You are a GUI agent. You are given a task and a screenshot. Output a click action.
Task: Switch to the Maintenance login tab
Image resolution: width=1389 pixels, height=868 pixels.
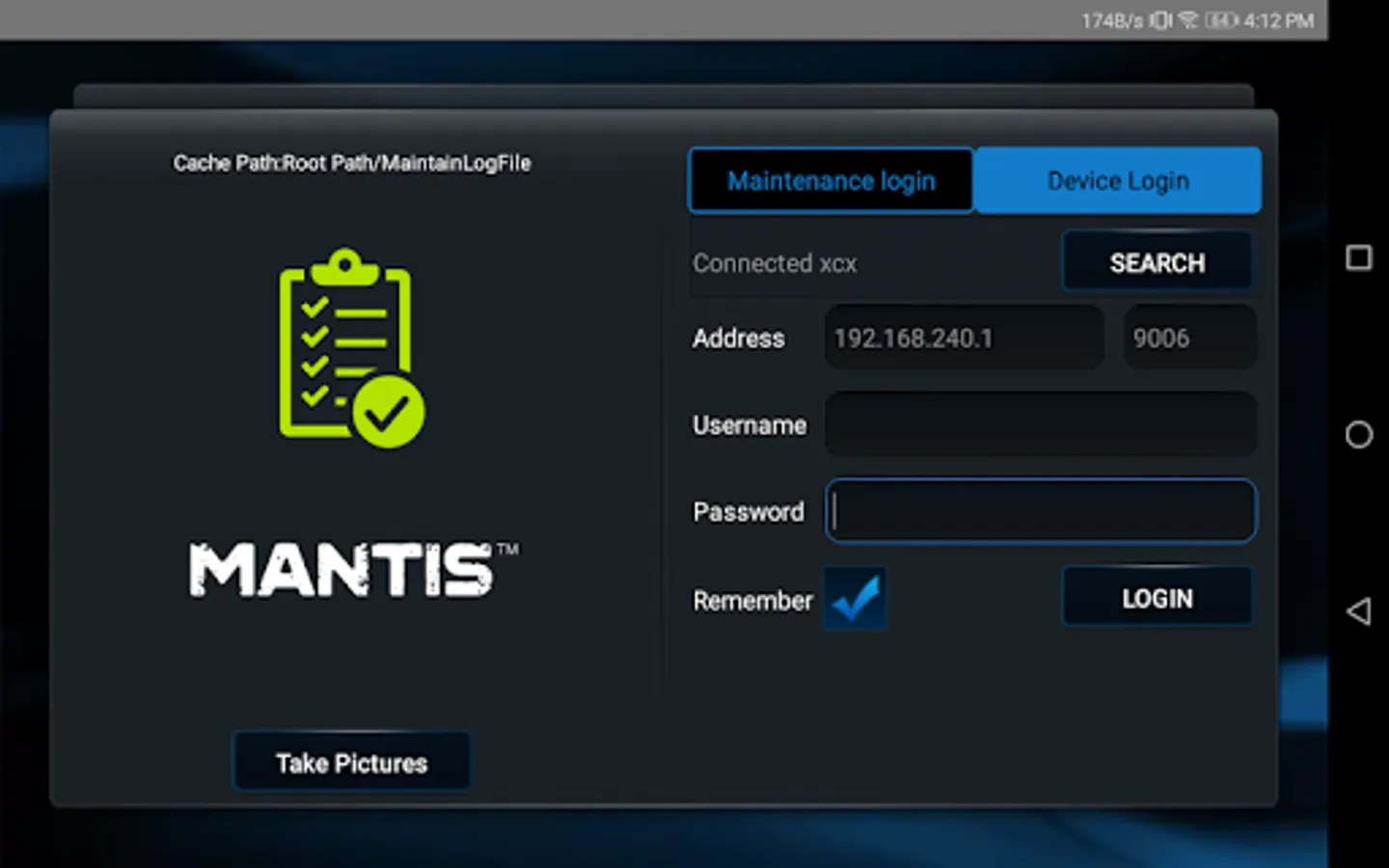point(831,180)
